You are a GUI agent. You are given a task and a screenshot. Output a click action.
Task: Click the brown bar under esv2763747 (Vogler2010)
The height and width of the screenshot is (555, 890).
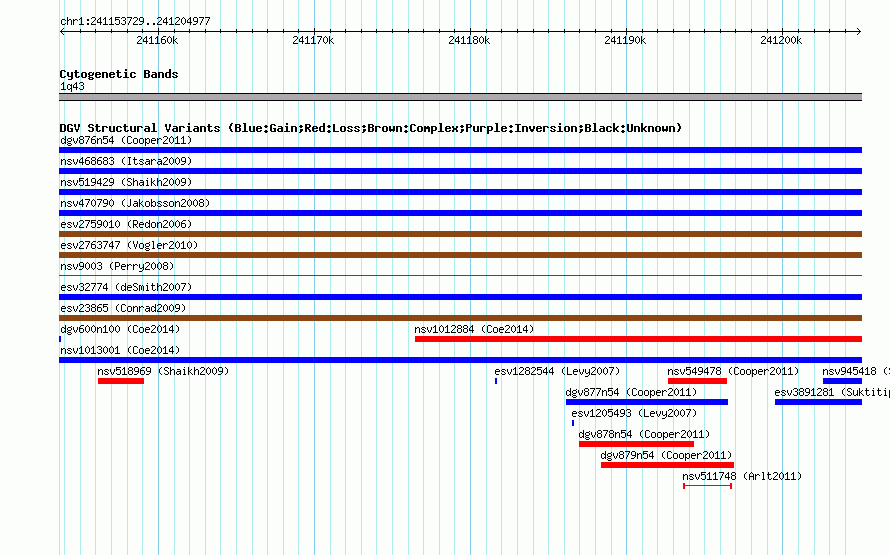(460, 255)
